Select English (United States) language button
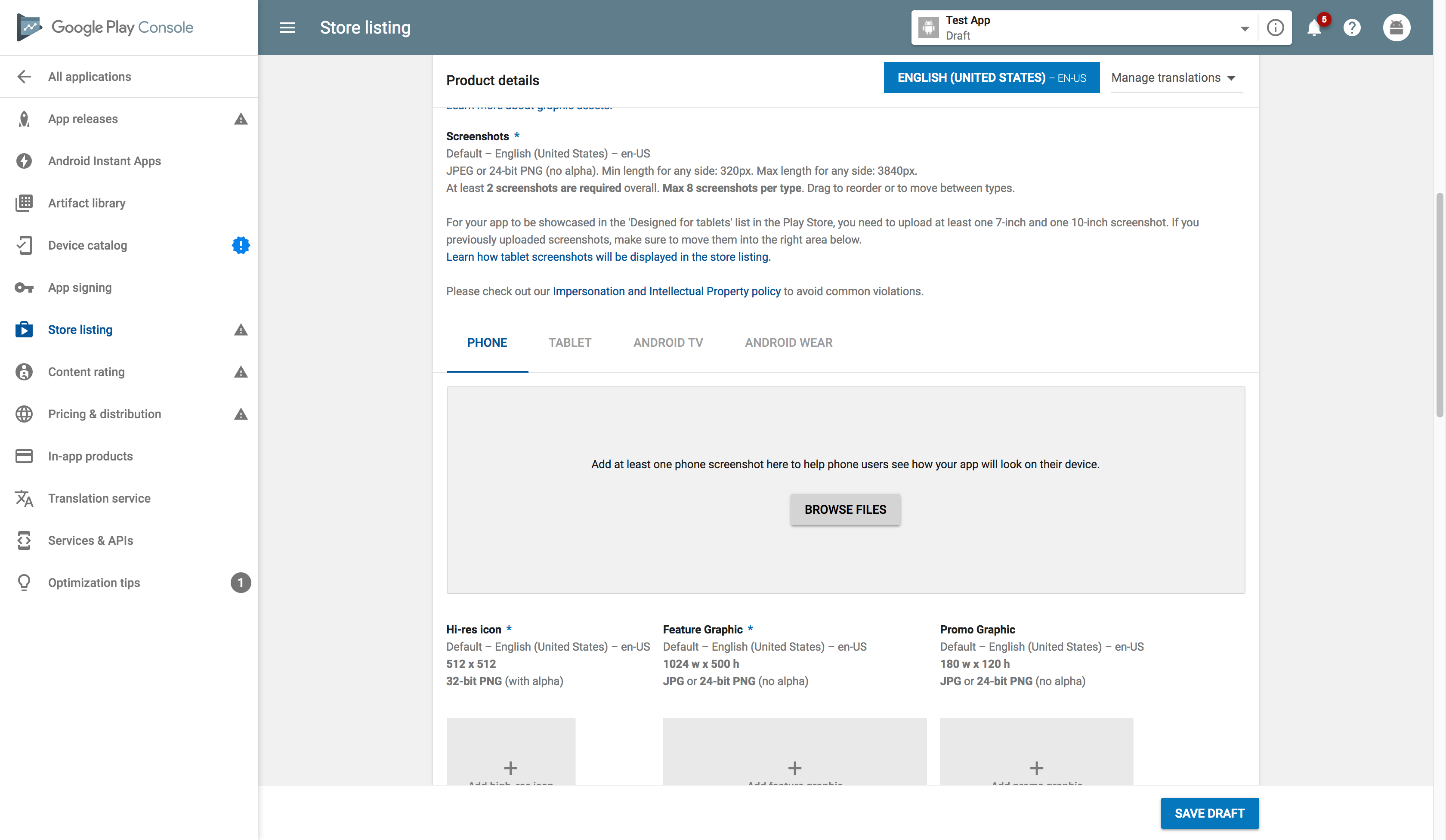This screenshot has width=1446, height=840. (991, 77)
